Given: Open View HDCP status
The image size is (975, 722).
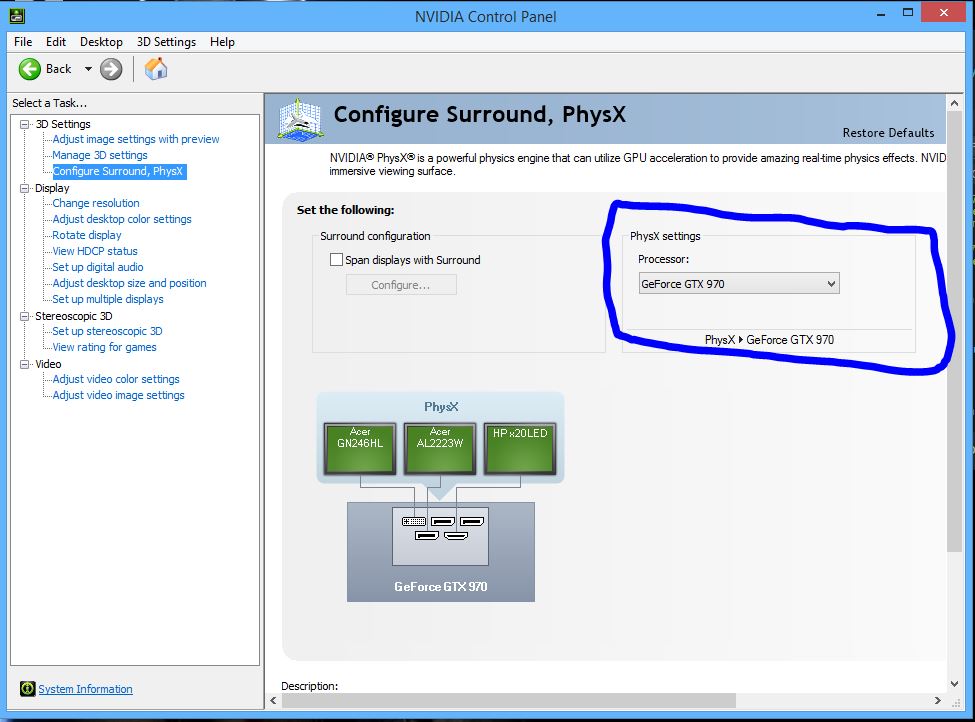Looking at the screenshot, I should pos(95,251).
